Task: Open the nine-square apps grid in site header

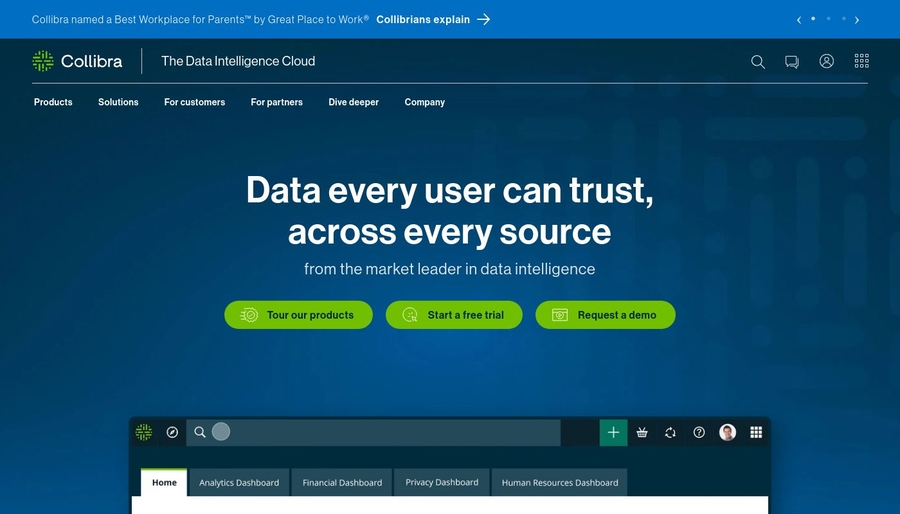Action: click(x=861, y=61)
